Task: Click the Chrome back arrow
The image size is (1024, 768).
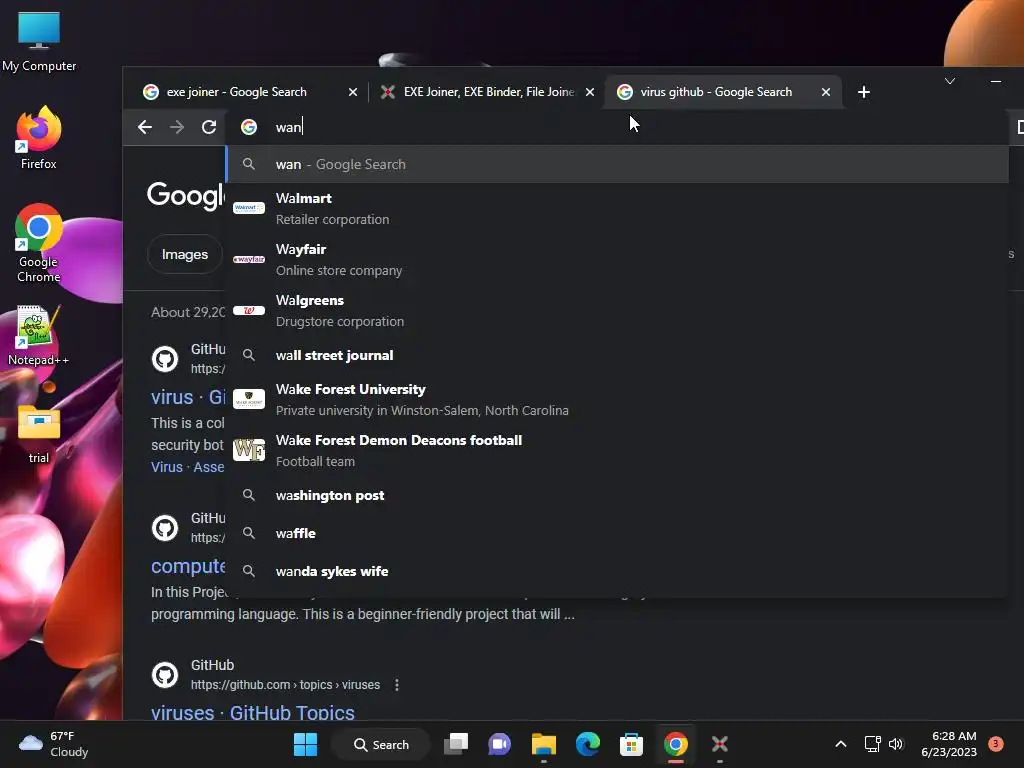Action: click(145, 127)
